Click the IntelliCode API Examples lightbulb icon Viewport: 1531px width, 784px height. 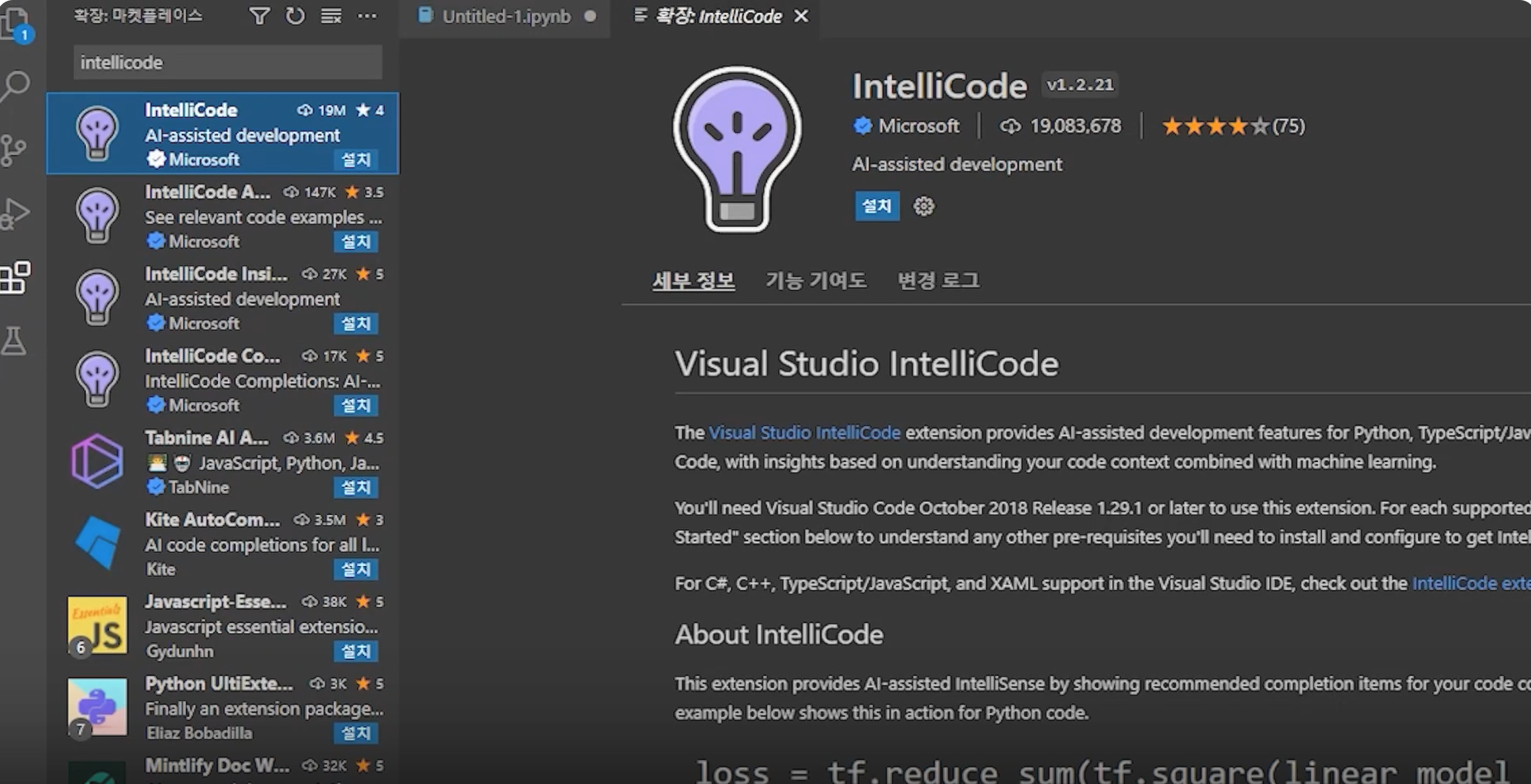[x=97, y=215]
